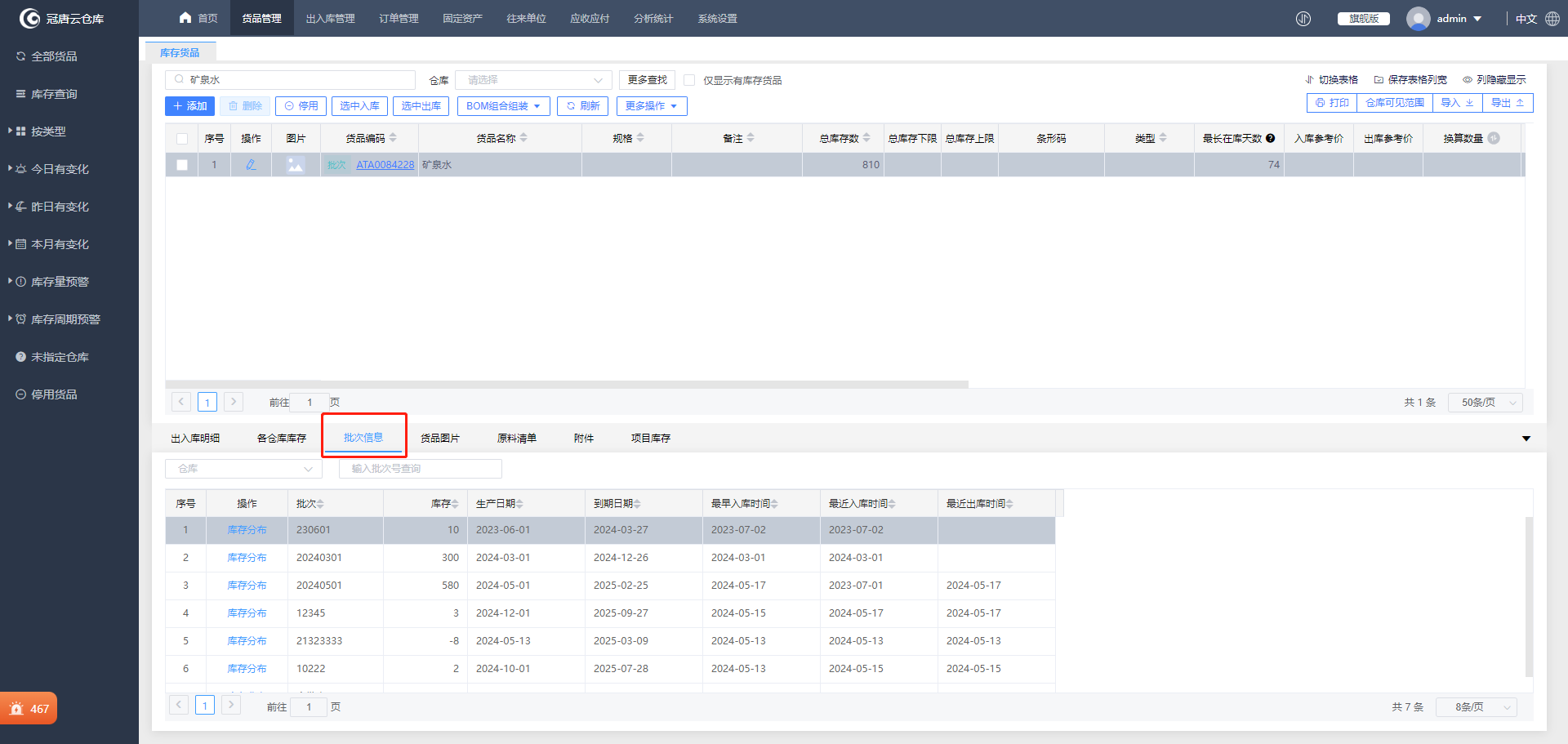Click the circular icon left of 旗舰版
Image resolution: width=1568 pixels, height=744 pixels.
[1303, 19]
